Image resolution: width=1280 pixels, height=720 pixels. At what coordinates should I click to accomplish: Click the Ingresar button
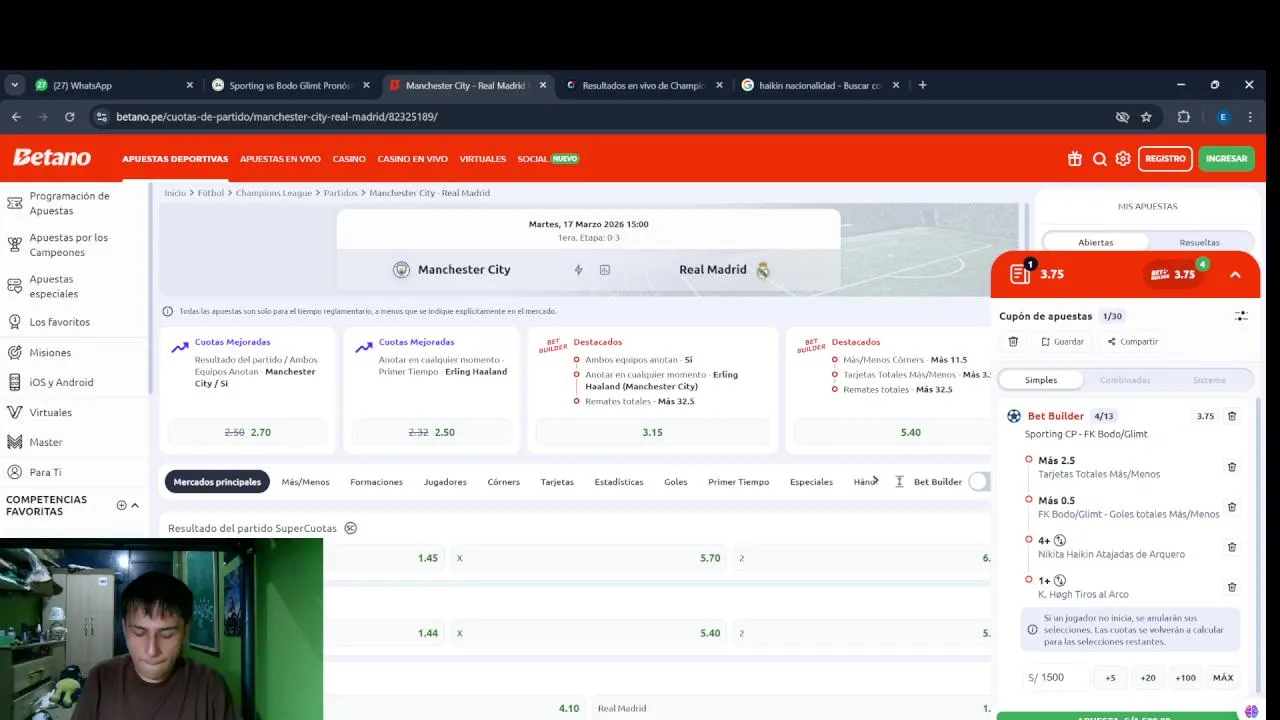point(1226,159)
